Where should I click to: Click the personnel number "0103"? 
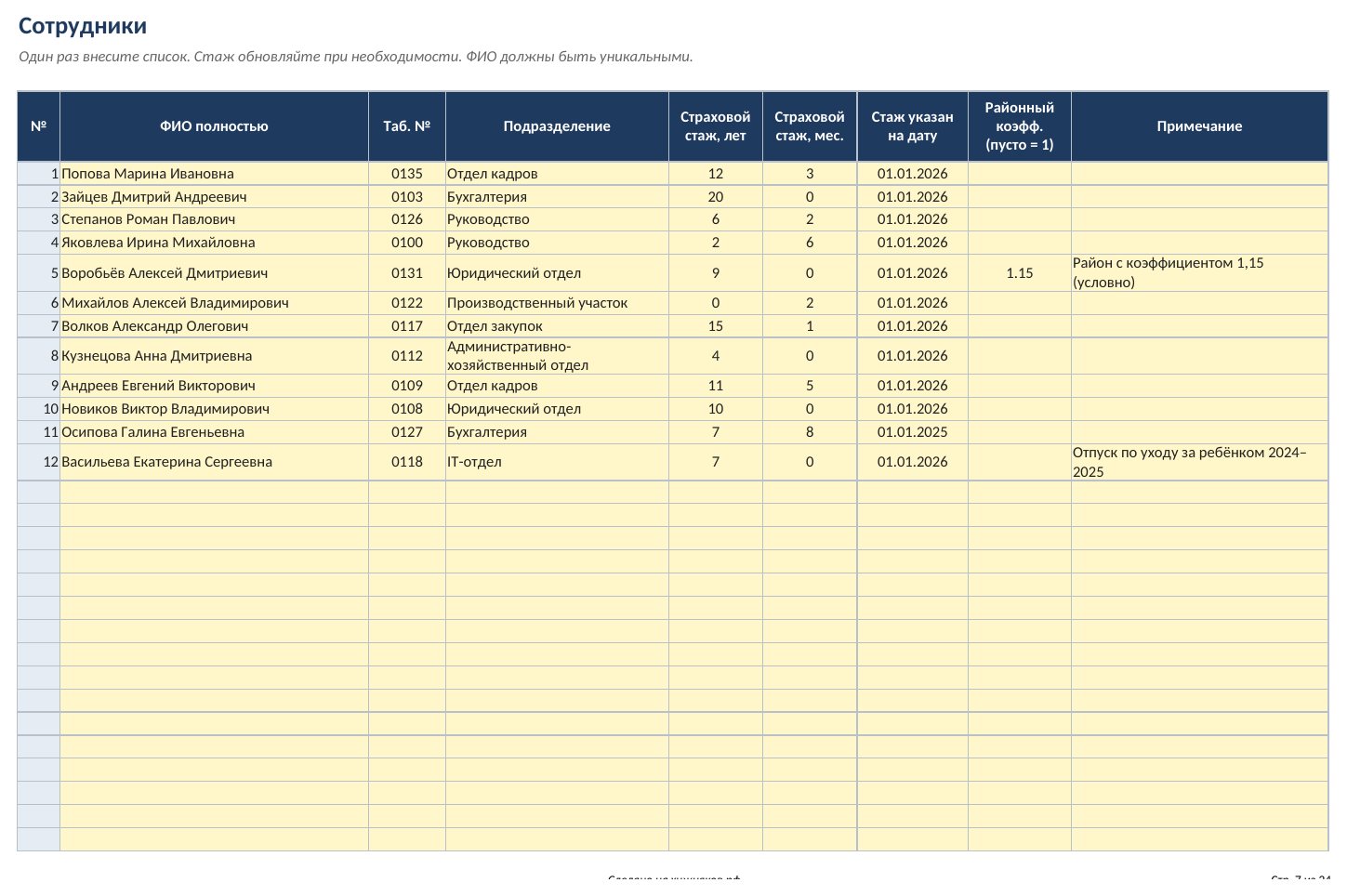[x=407, y=197]
